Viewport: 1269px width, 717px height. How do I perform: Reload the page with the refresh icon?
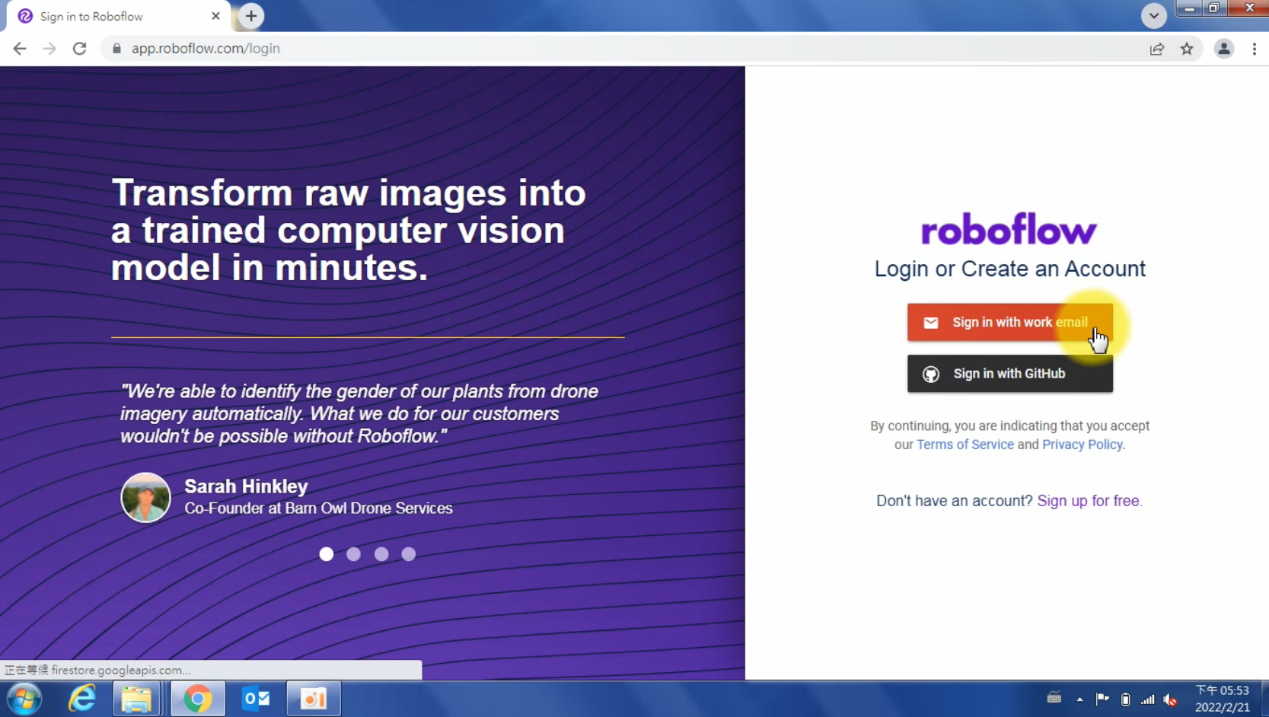coord(80,48)
